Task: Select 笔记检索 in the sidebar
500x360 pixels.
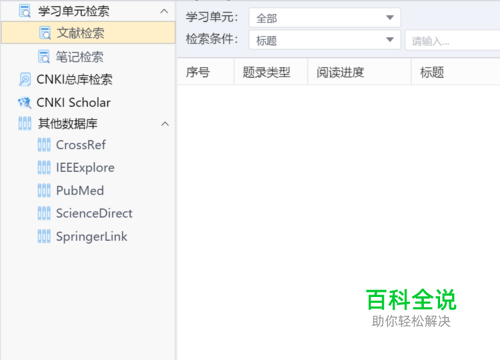Action: click(x=79, y=57)
